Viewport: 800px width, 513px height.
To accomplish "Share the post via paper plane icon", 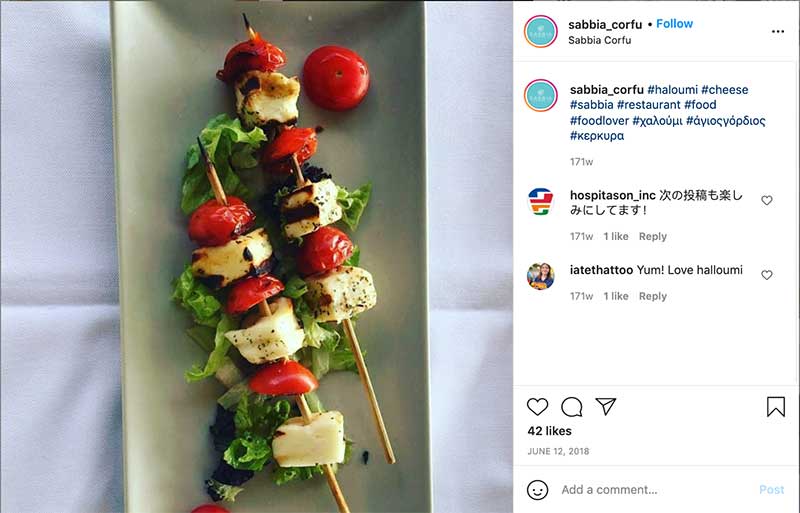I will pos(606,406).
